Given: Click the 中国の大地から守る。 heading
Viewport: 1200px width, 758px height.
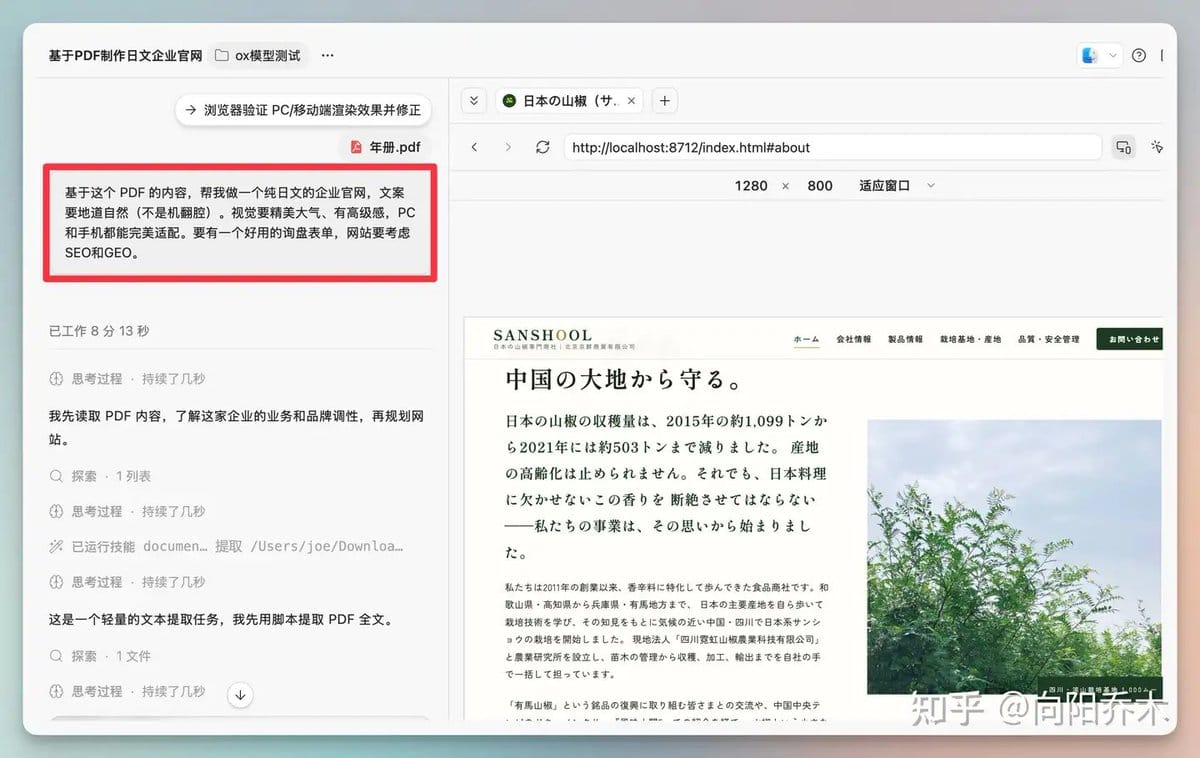Looking at the screenshot, I should 623,380.
